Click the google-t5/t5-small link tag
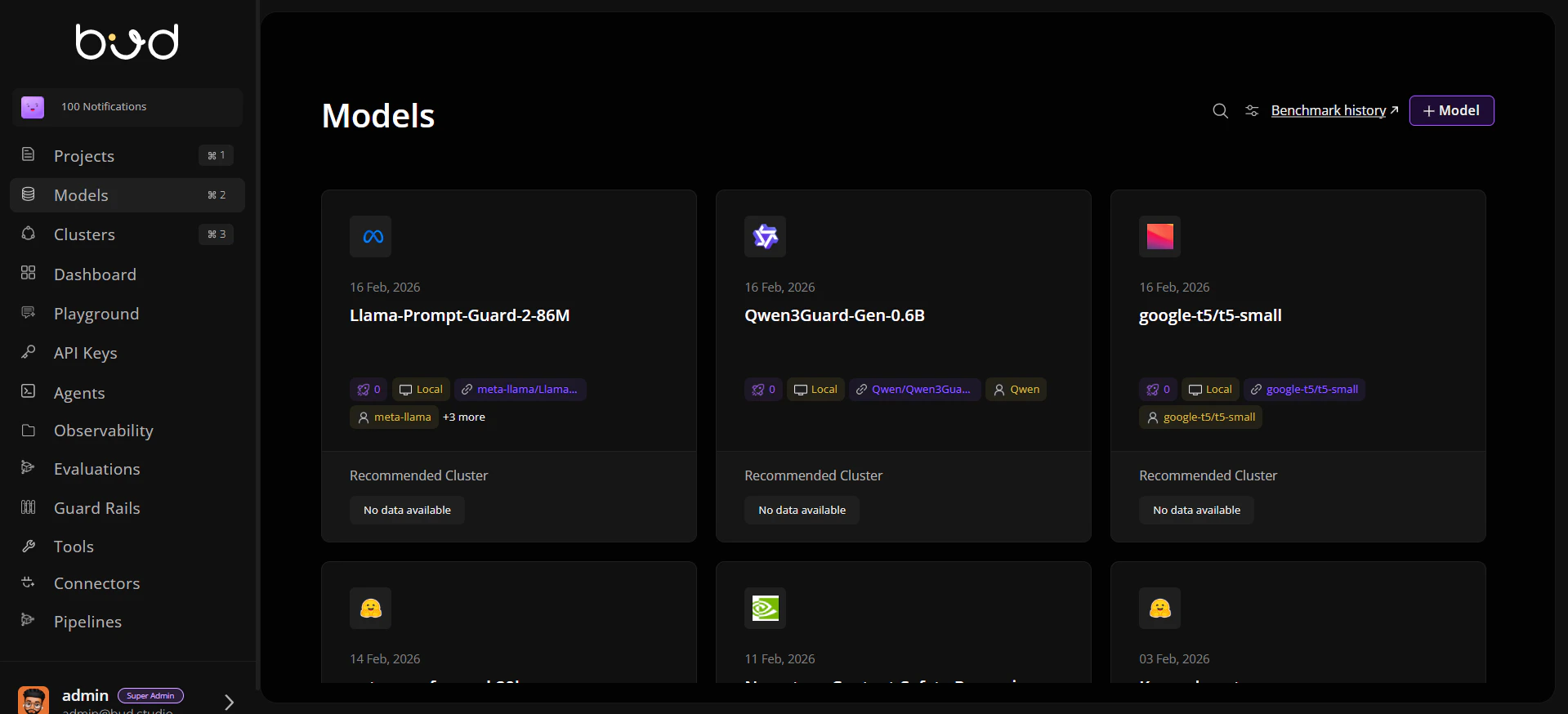The width and height of the screenshot is (1568, 714). tap(1305, 390)
